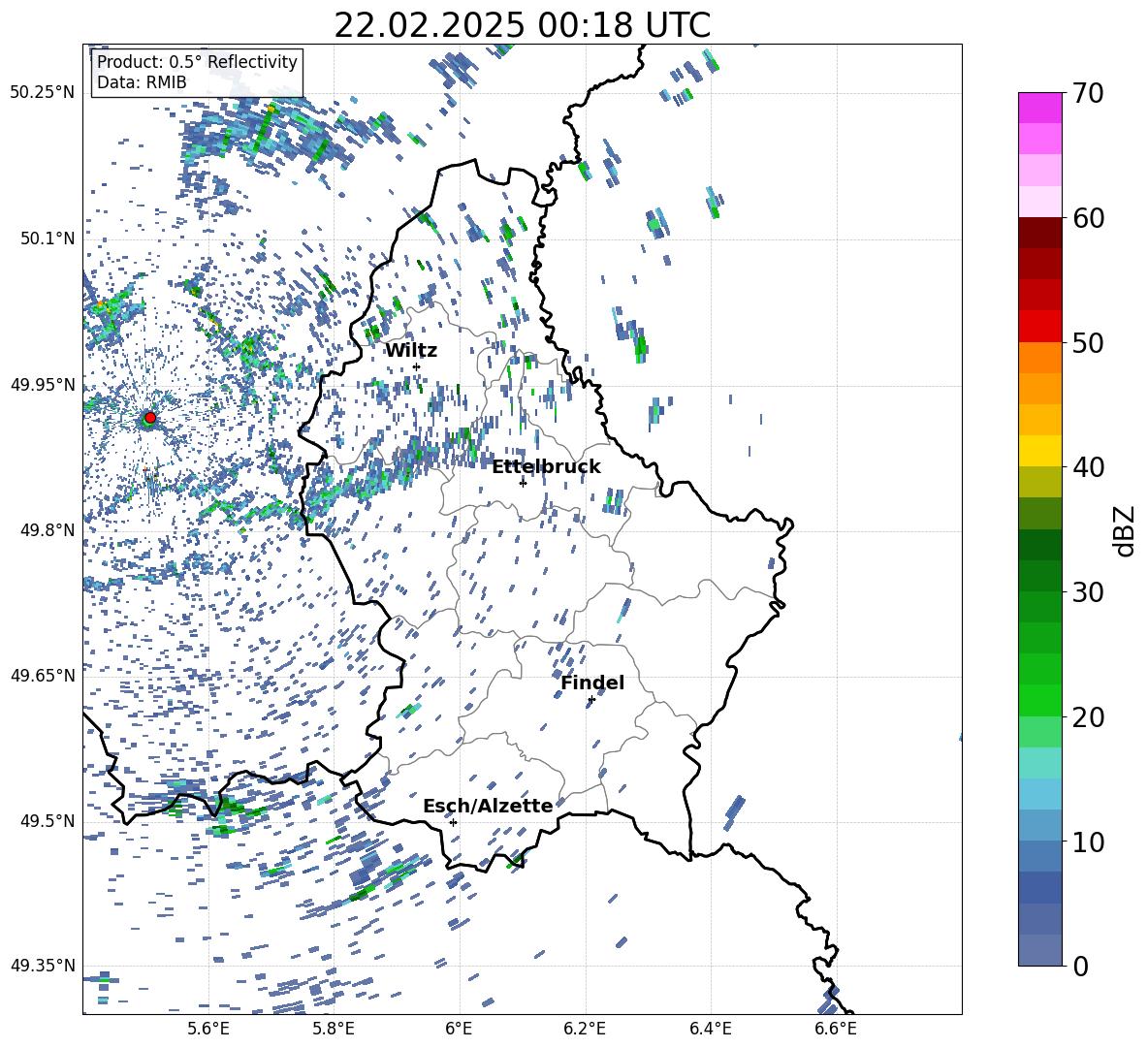Image resolution: width=1148 pixels, height=1048 pixels.
Task: Click the 50.25°N latitude label
Action: (43, 93)
